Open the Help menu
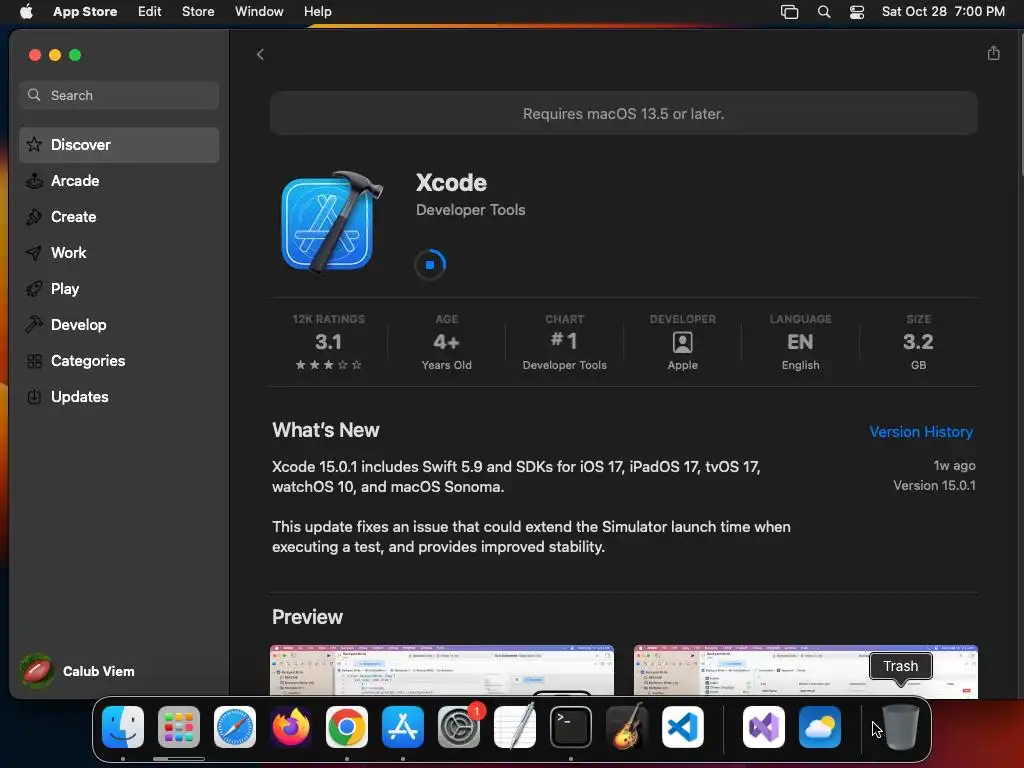 (x=317, y=12)
